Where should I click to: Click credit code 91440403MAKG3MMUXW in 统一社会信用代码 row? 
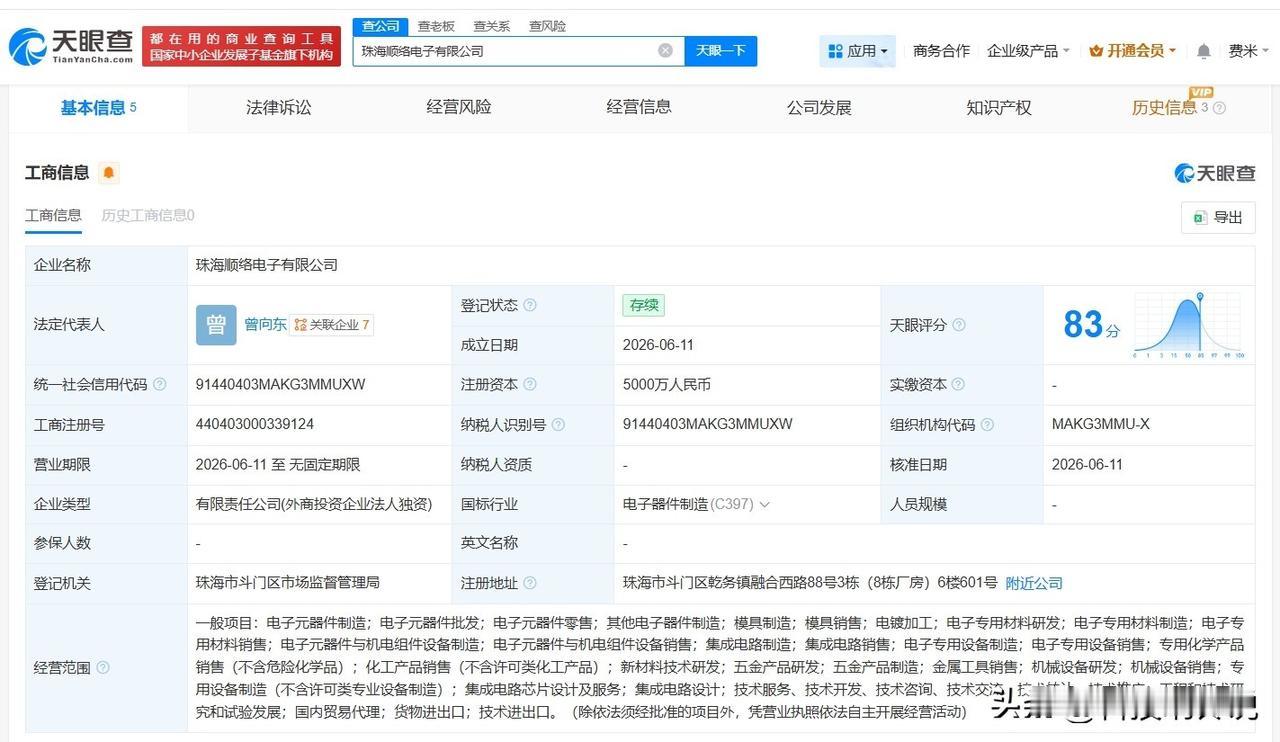tap(281, 385)
